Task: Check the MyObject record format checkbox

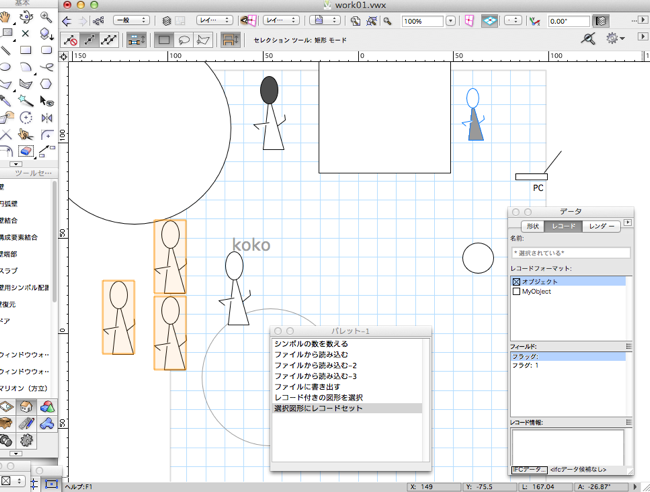Action: coord(517,292)
